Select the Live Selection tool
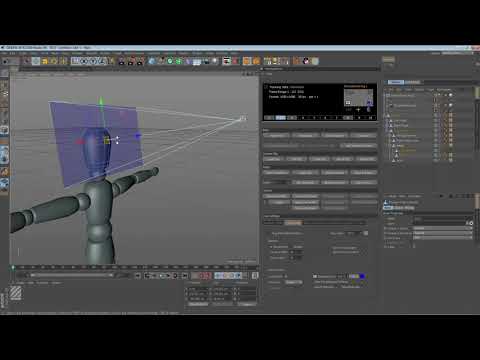This screenshot has height=360, width=480. pyautogui.click(x=27, y=61)
